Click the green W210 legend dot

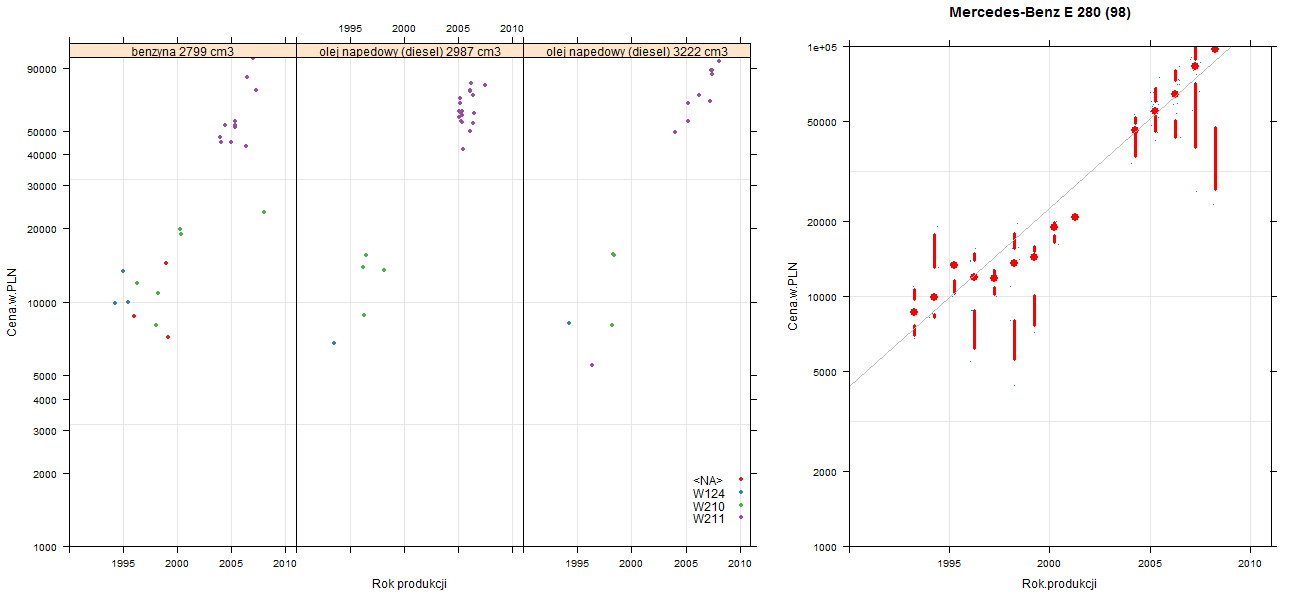tap(740, 506)
